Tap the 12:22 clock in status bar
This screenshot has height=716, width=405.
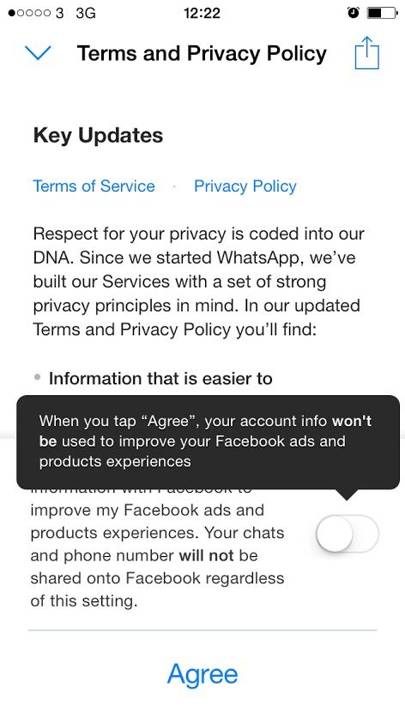tap(202, 13)
